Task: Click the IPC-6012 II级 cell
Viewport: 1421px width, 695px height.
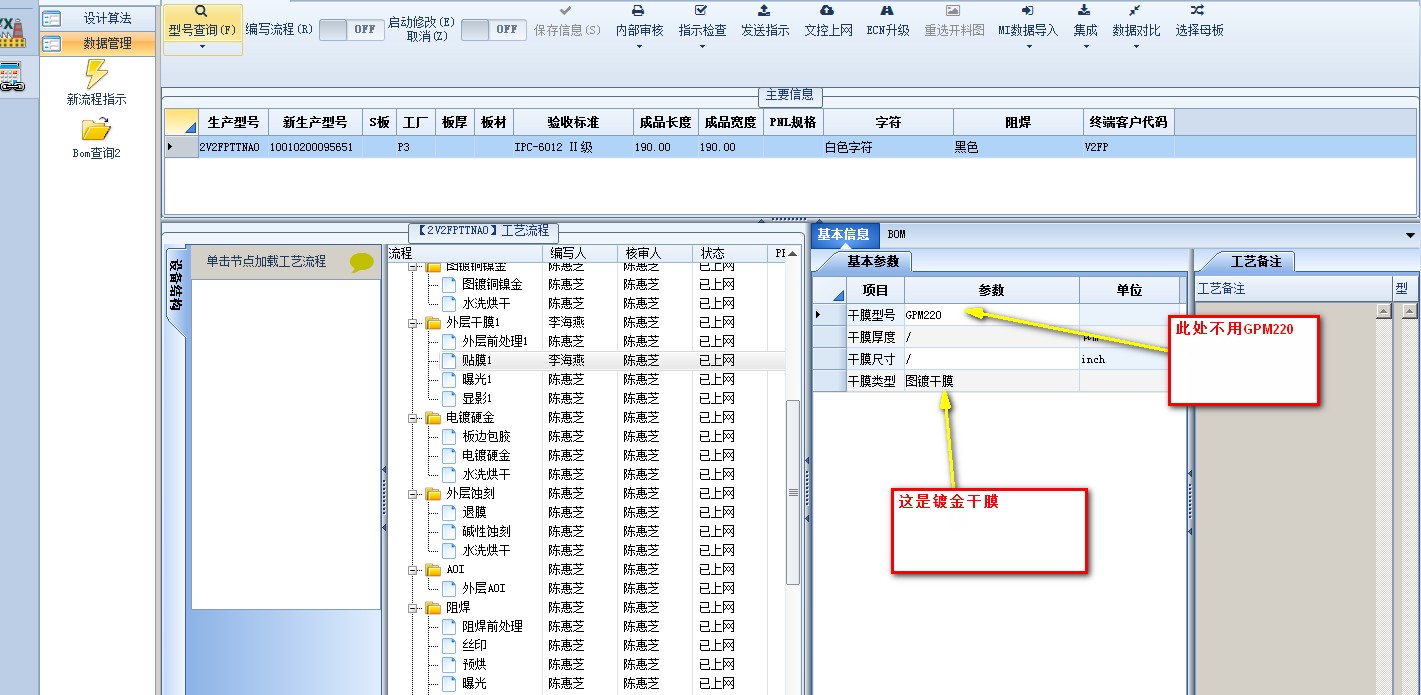Action: [x=573, y=147]
